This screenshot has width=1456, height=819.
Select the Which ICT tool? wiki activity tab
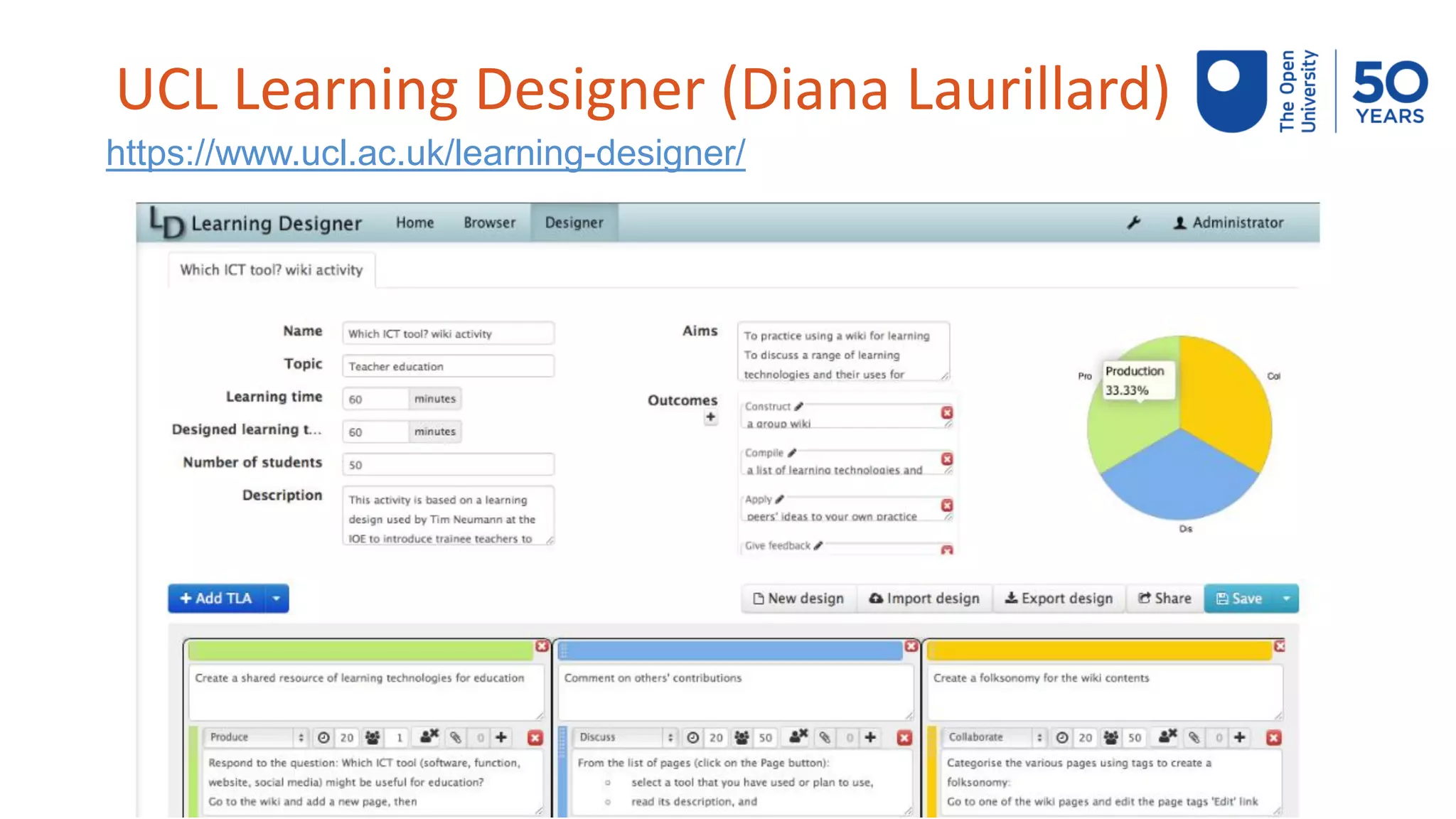[272, 270]
